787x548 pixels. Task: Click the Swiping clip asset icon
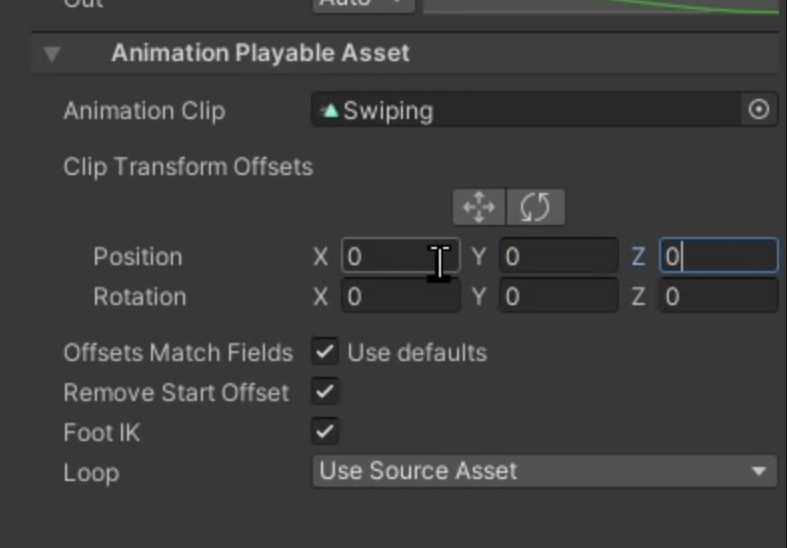[330, 110]
